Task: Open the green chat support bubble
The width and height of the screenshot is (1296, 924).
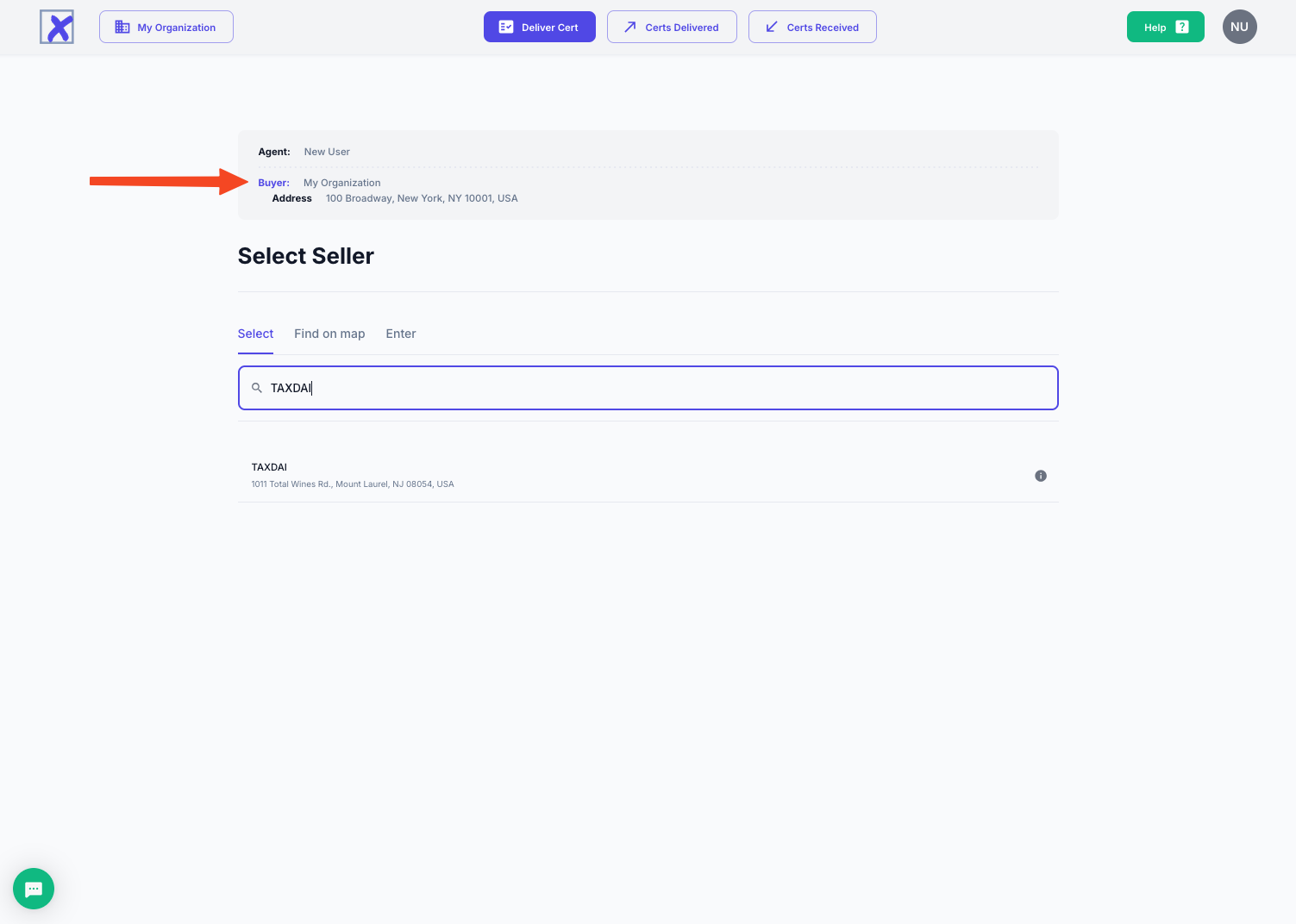Action: pos(34,889)
